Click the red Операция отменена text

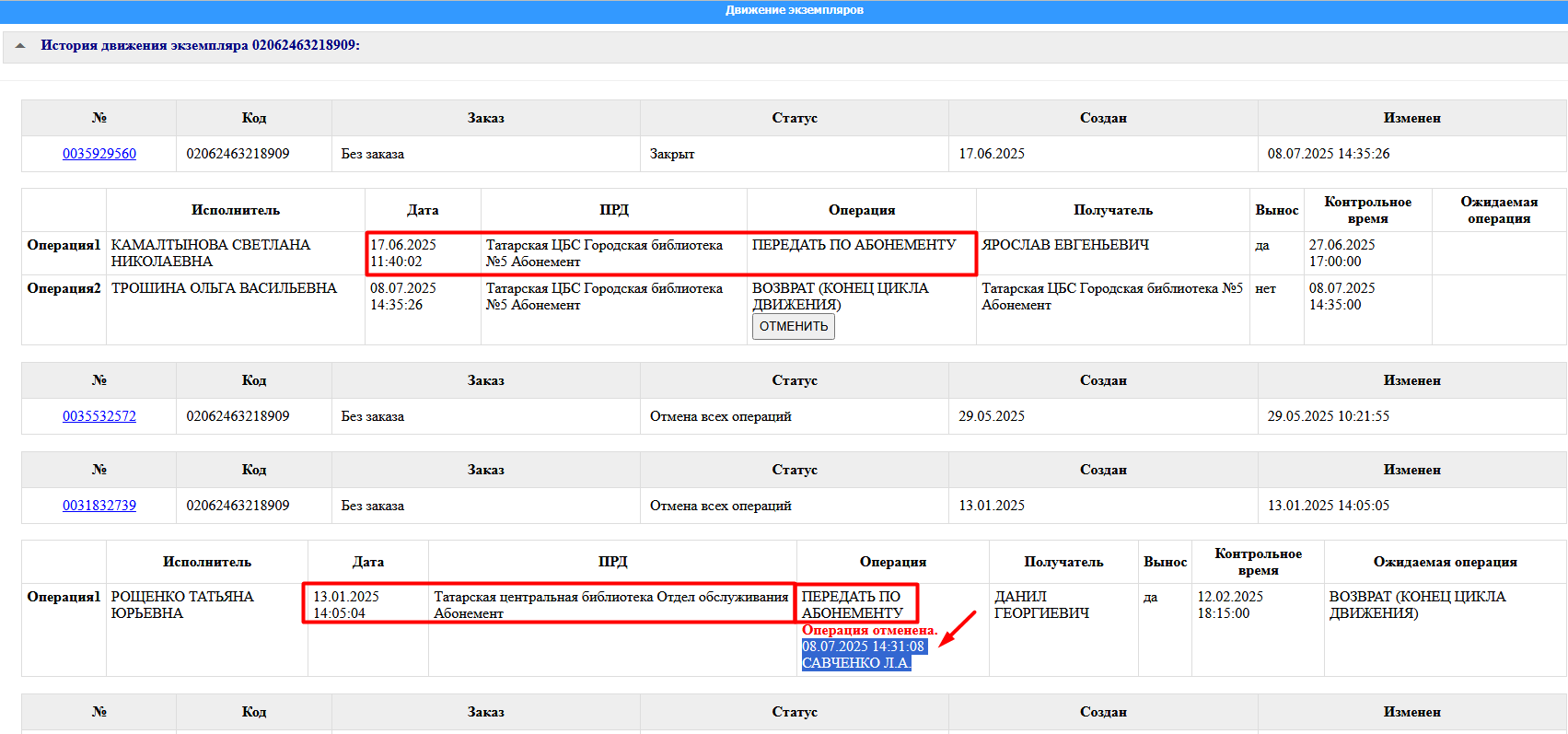(869, 630)
